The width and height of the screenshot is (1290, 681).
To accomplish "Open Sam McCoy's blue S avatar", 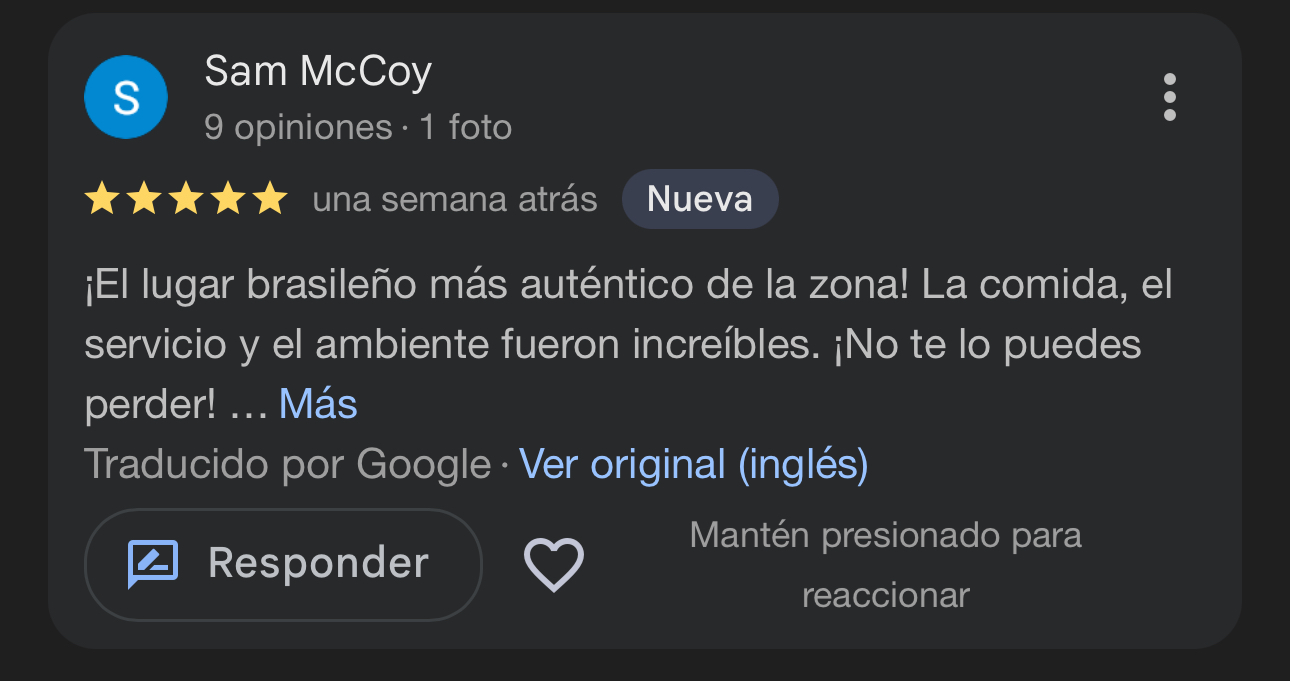I will coord(126,97).
